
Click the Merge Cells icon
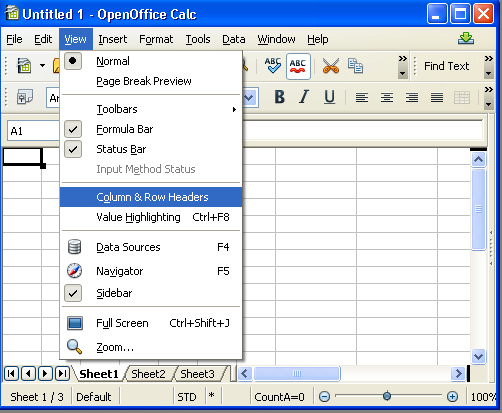point(462,98)
